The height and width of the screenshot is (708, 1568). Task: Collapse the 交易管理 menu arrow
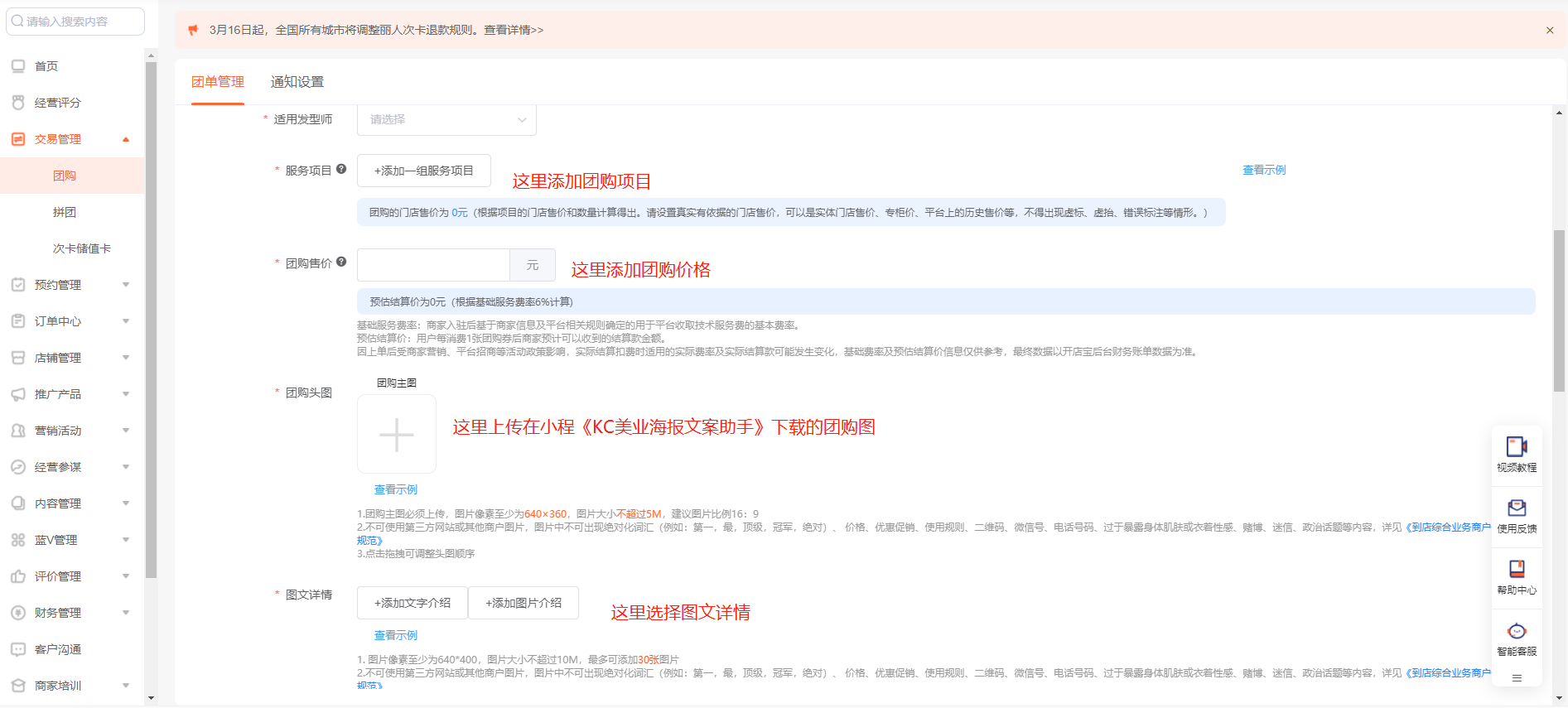(x=126, y=139)
